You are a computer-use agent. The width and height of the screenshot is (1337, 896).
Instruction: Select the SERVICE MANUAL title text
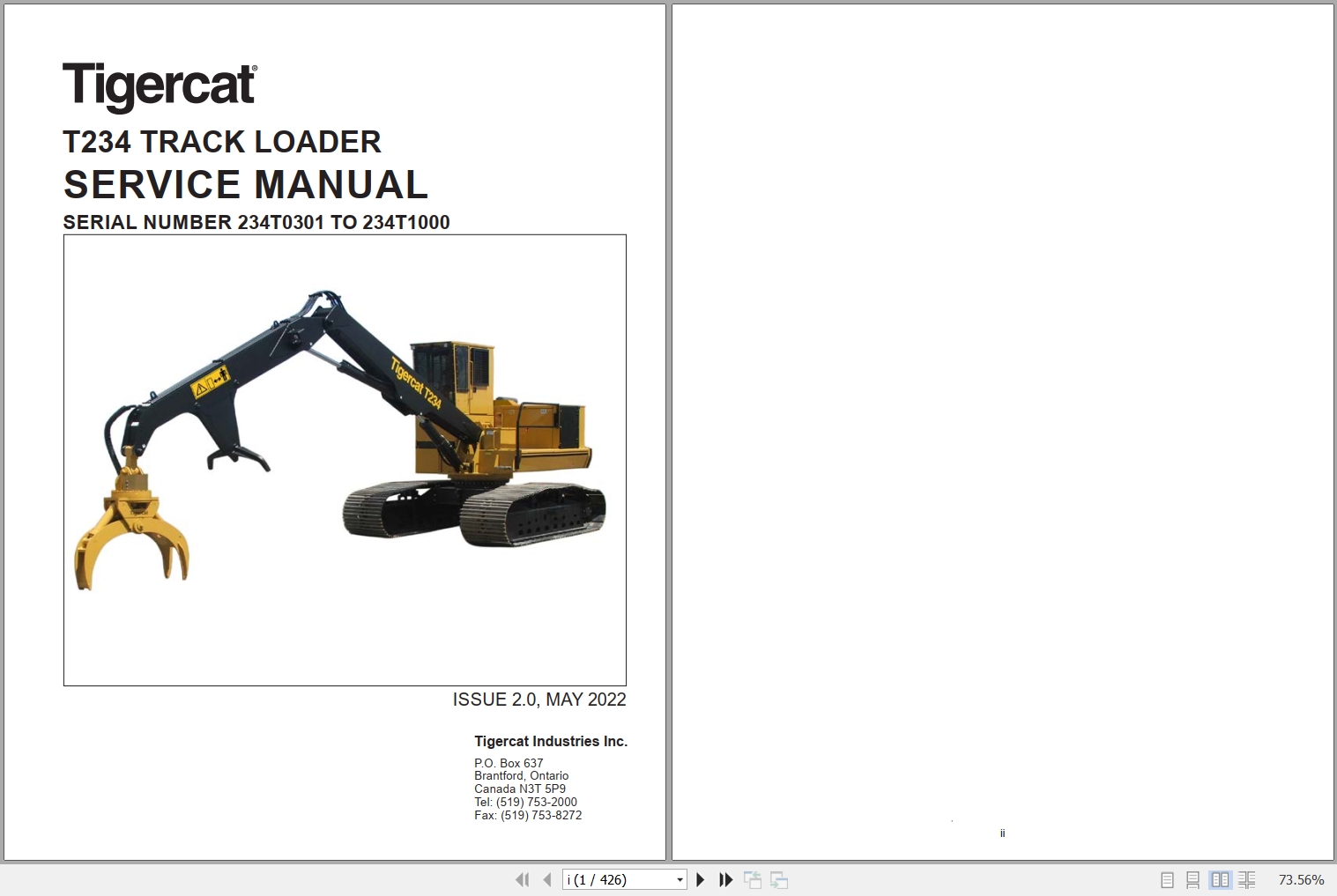pyautogui.click(x=245, y=185)
